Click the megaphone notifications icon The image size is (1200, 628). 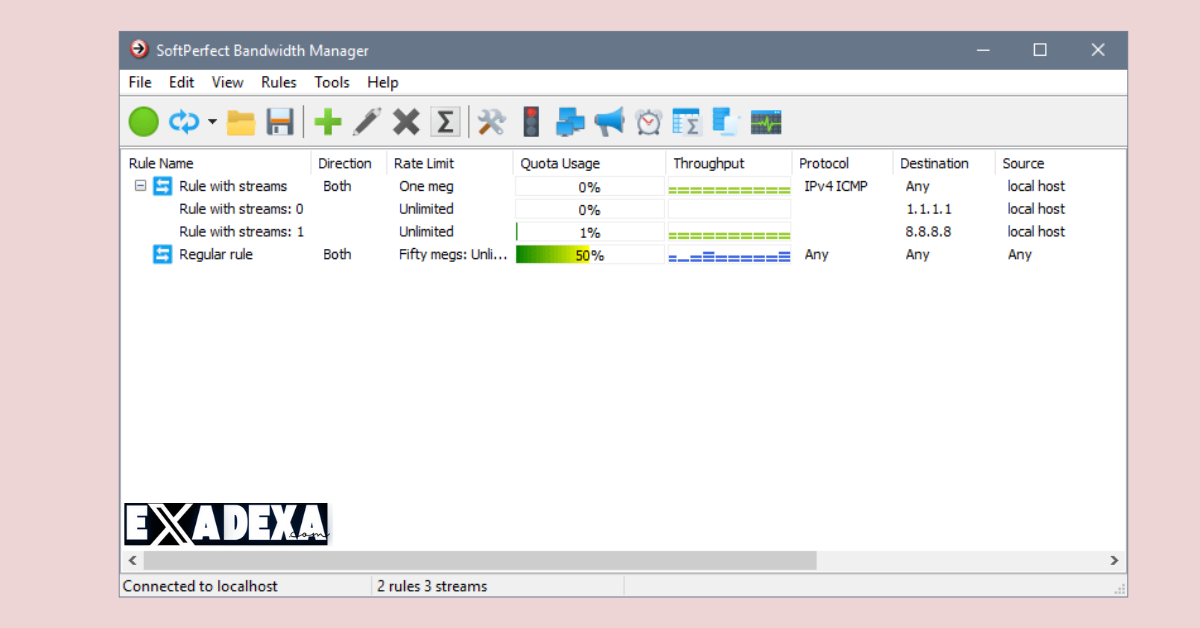tap(609, 121)
